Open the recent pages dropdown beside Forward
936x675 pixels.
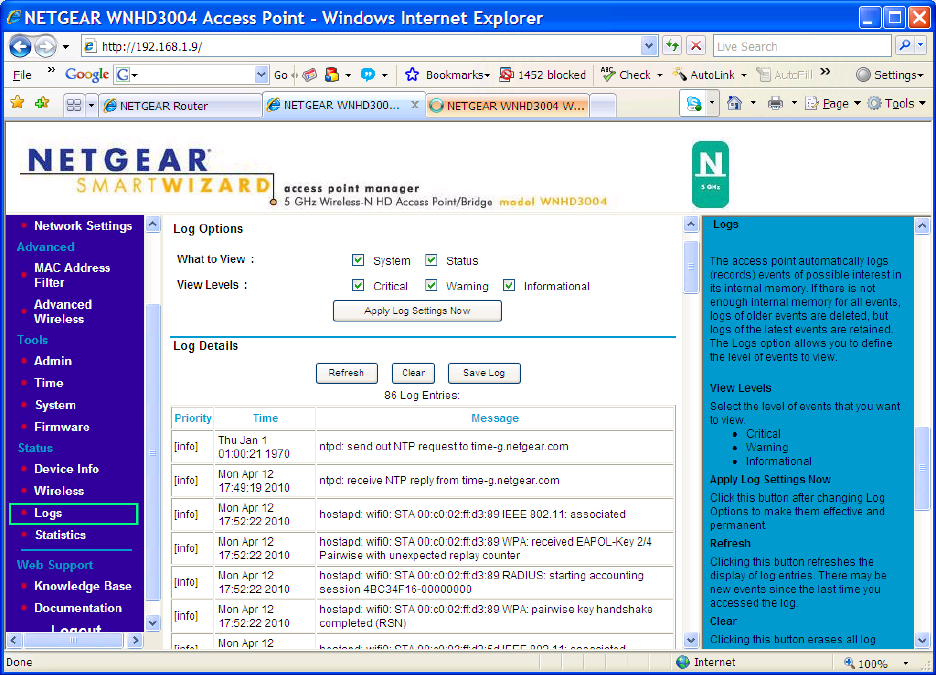[x=66, y=47]
